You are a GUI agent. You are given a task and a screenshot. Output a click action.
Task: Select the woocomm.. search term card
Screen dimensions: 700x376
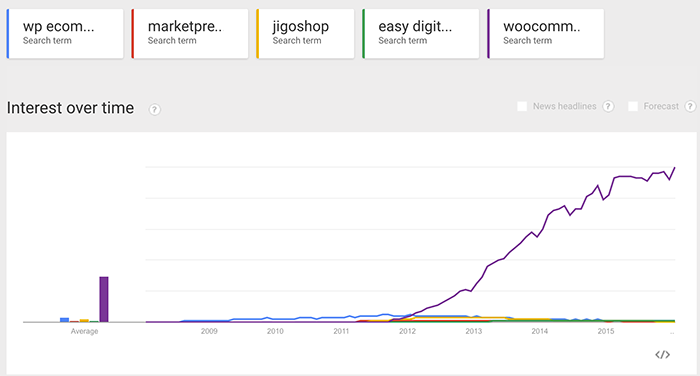click(546, 33)
